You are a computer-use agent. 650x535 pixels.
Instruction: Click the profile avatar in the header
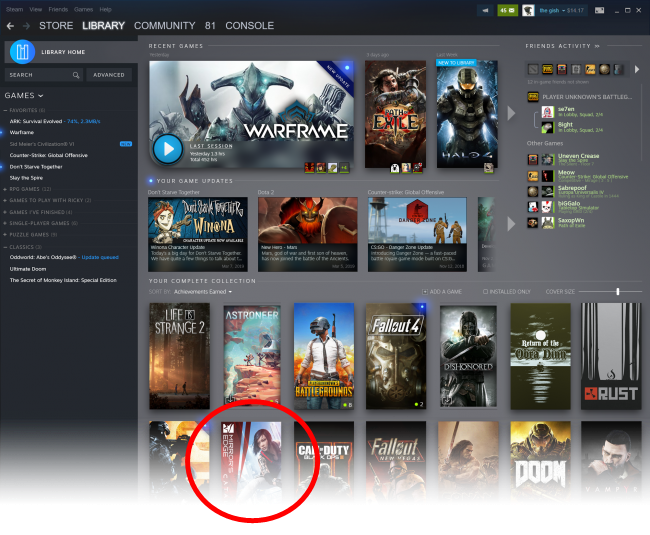click(528, 10)
